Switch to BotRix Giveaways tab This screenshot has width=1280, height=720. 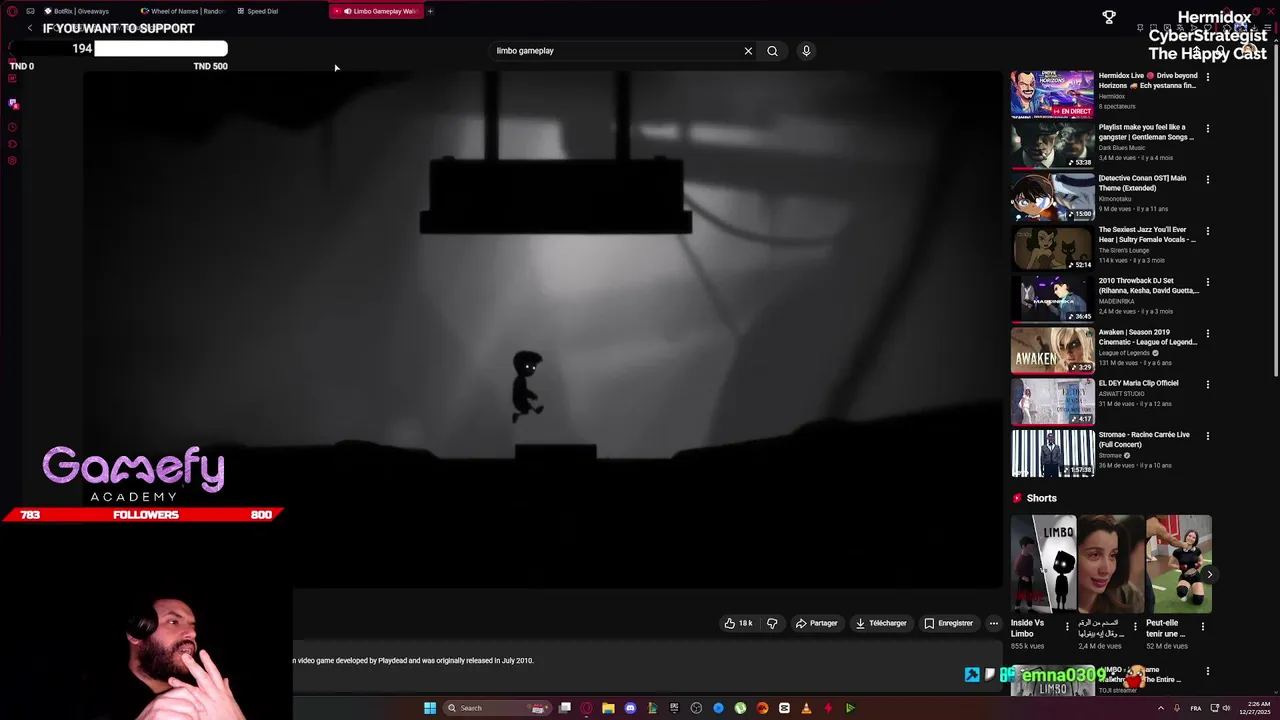click(81, 11)
